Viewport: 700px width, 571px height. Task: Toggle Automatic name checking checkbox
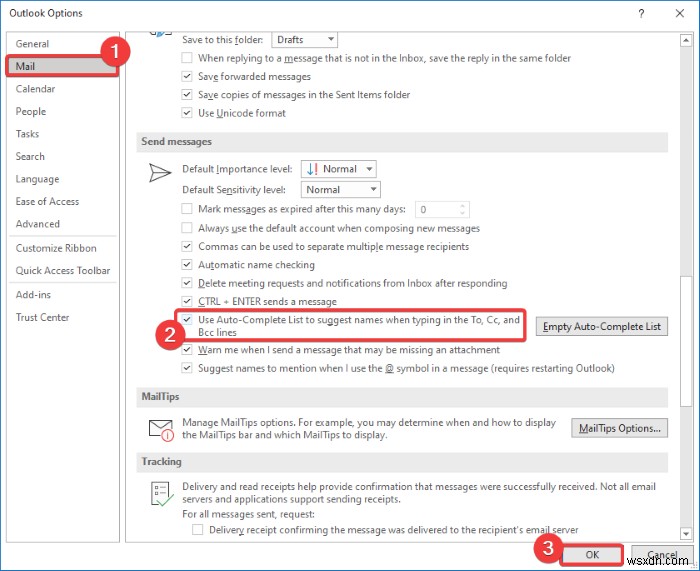[x=187, y=264]
